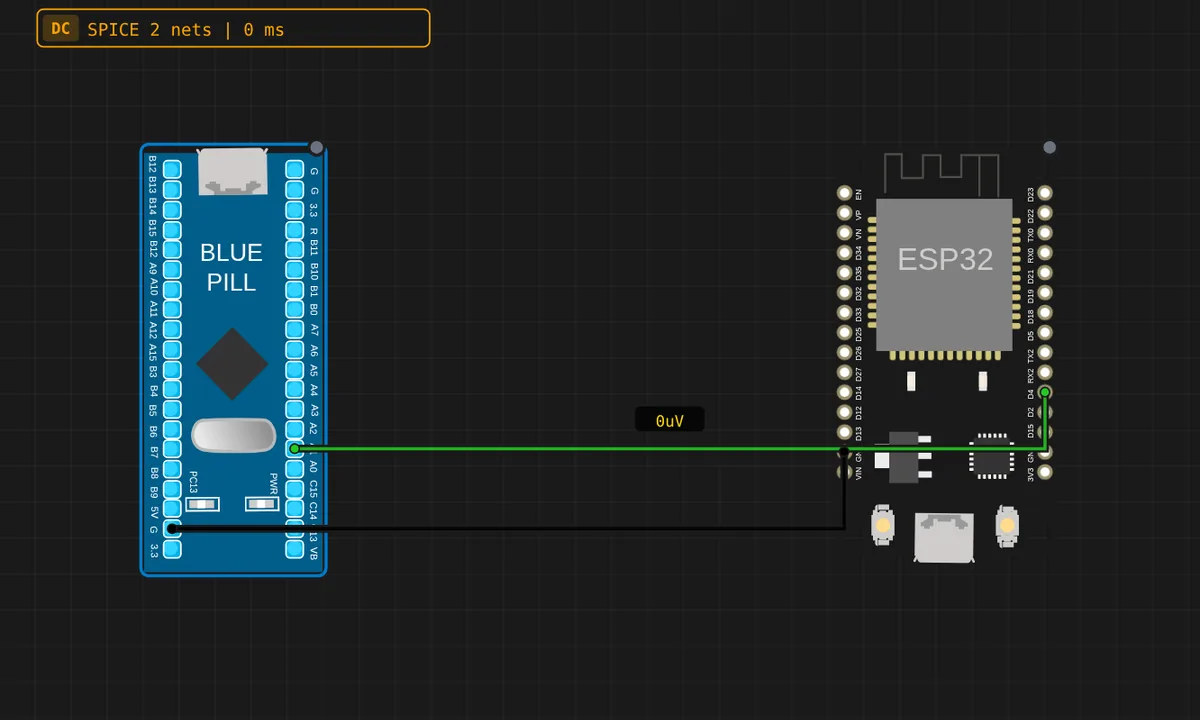Click the Blue Pill R reset pin
Viewport: 1200px width, 720px height.
point(294,229)
